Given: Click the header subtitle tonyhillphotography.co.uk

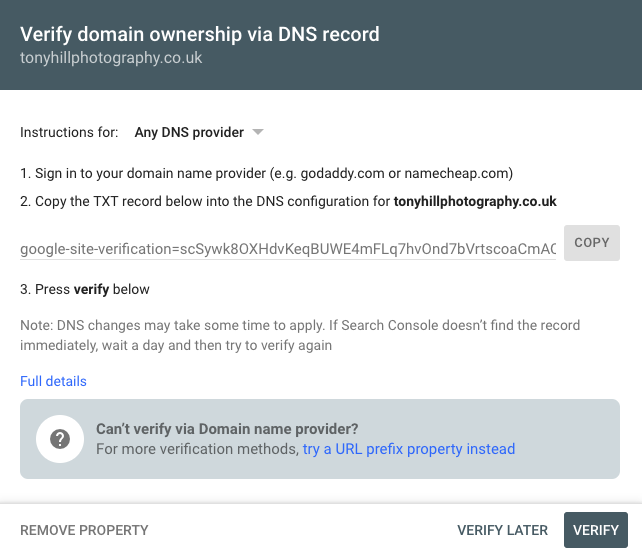Looking at the screenshot, I should pos(111,58).
